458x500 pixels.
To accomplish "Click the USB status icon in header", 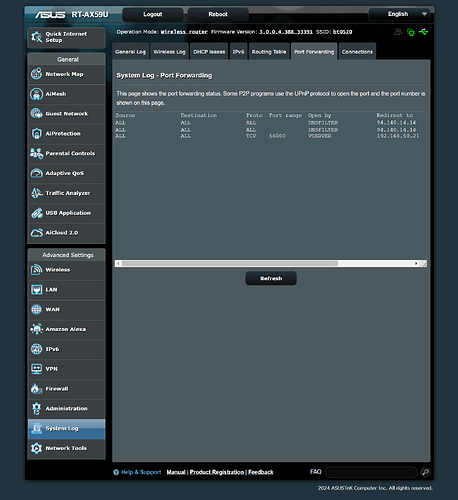I will (x=423, y=32).
